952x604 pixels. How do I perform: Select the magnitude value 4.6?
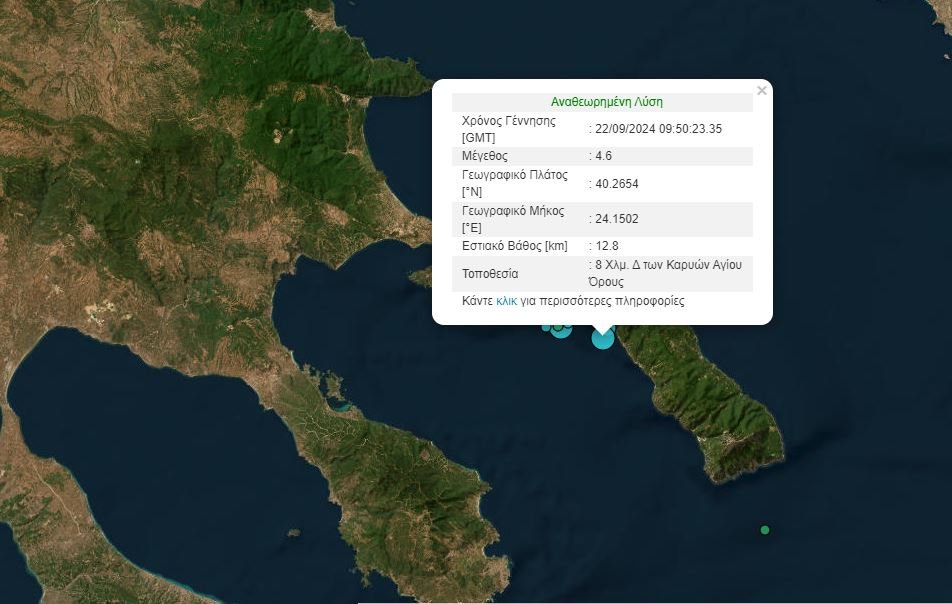tap(603, 156)
